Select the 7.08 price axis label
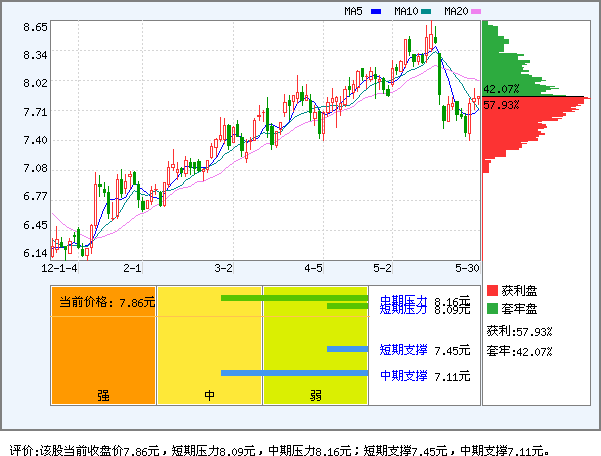601x456 pixels. (x=35, y=168)
